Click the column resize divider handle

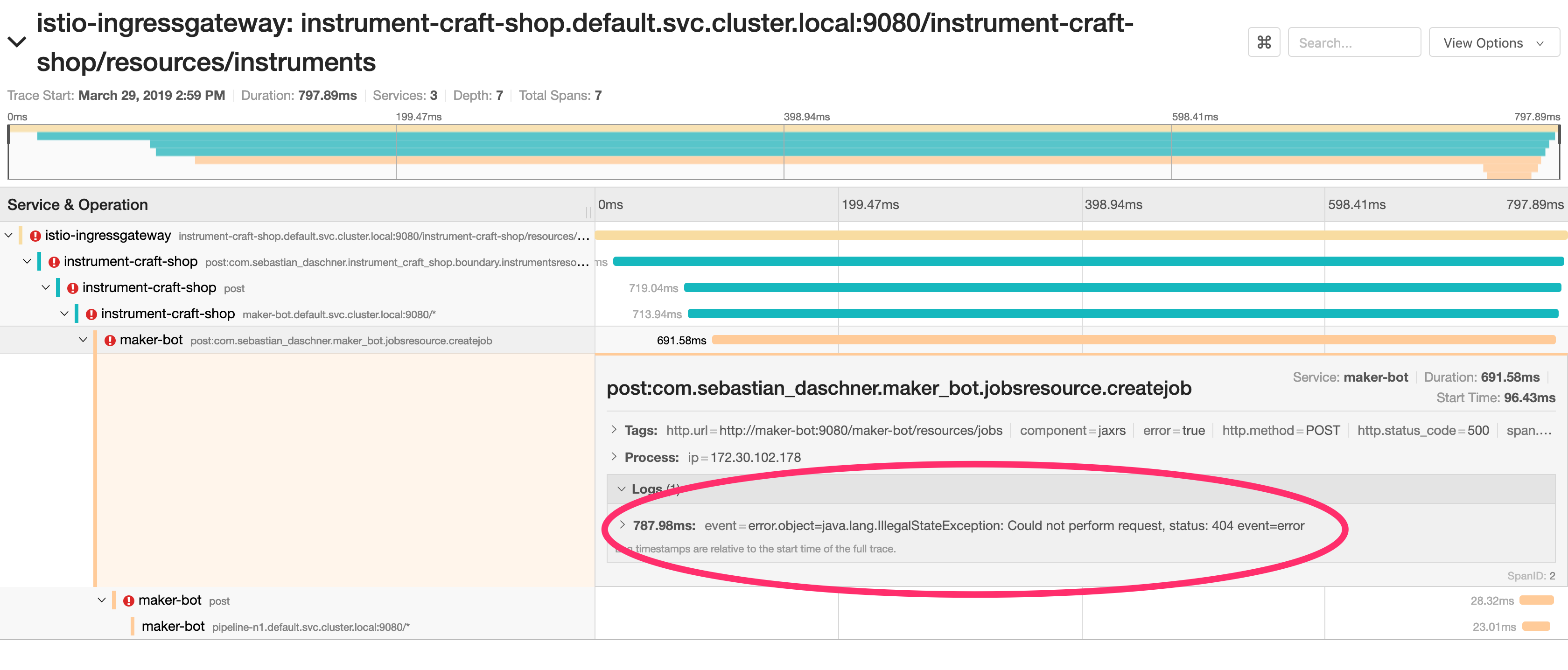coord(588,212)
